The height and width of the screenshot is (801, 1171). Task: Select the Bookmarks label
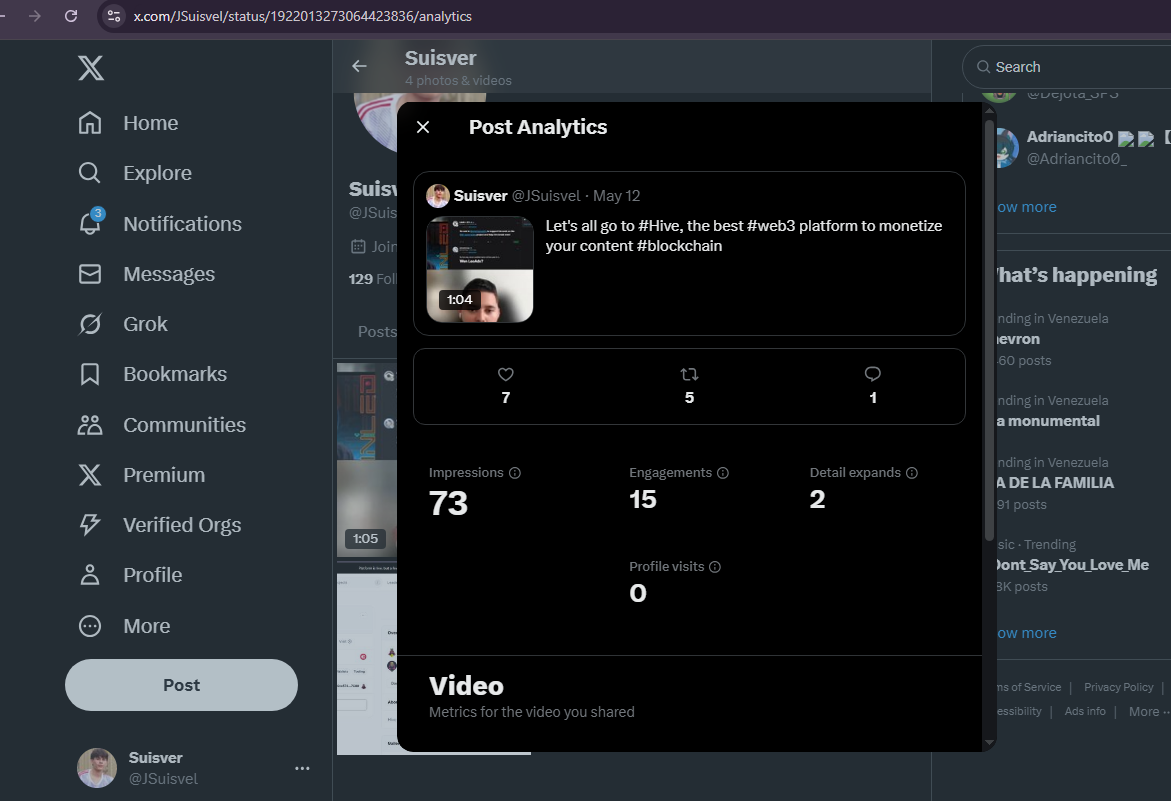pyautogui.click(x=175, y=374)
